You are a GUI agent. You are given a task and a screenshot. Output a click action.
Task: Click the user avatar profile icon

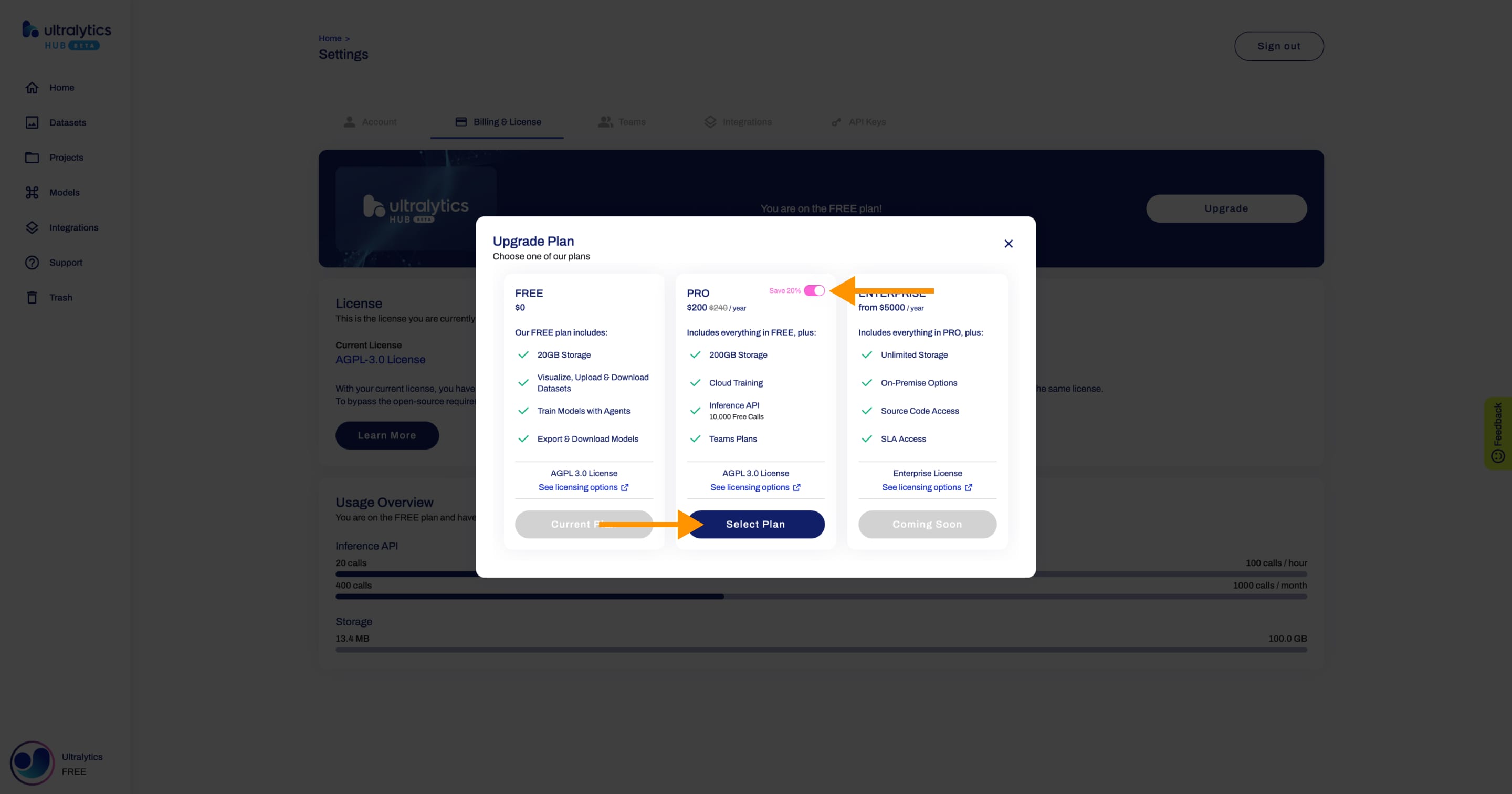pyautogui.click(x=31, y=762)
